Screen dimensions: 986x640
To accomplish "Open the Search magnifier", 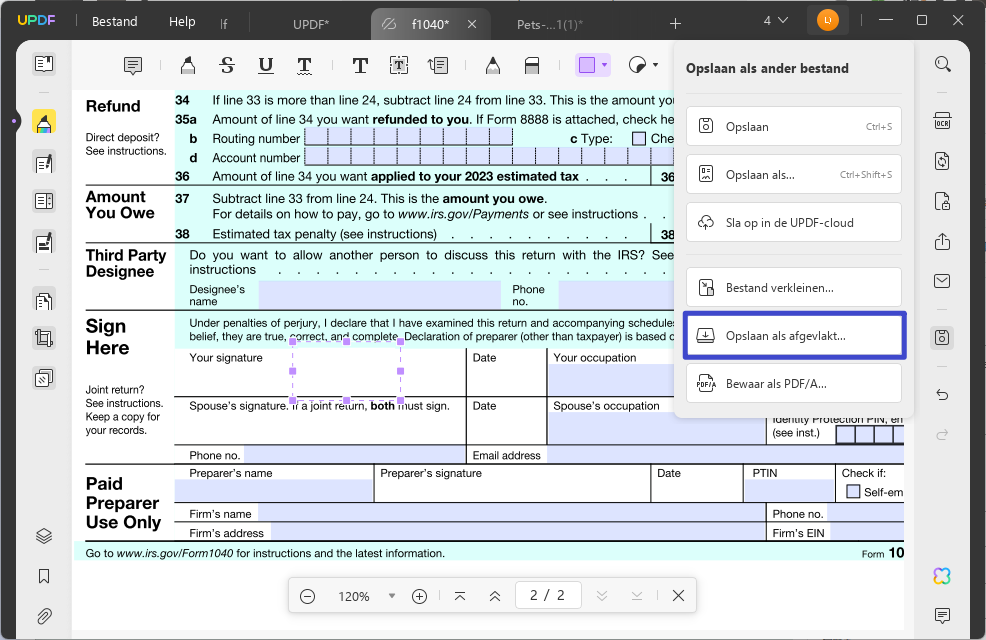I will 942,64.
